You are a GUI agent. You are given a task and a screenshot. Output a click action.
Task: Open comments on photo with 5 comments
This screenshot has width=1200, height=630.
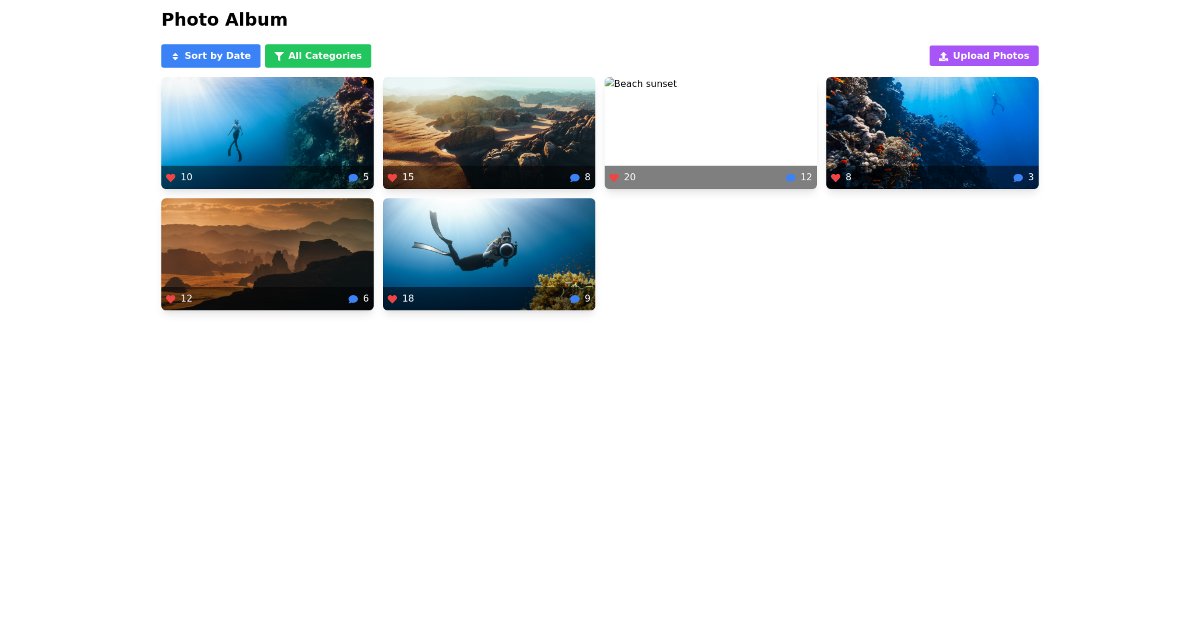point(353,178)
